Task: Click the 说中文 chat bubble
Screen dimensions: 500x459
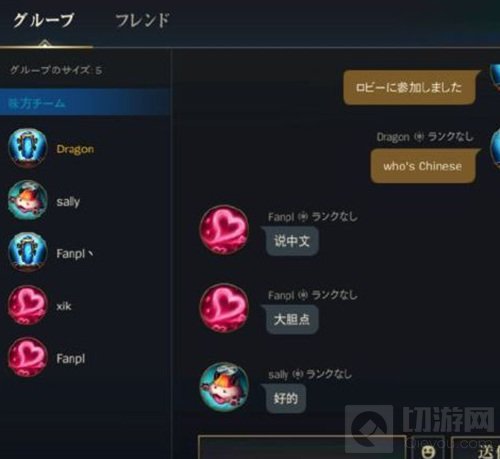Action: point(292,241)
